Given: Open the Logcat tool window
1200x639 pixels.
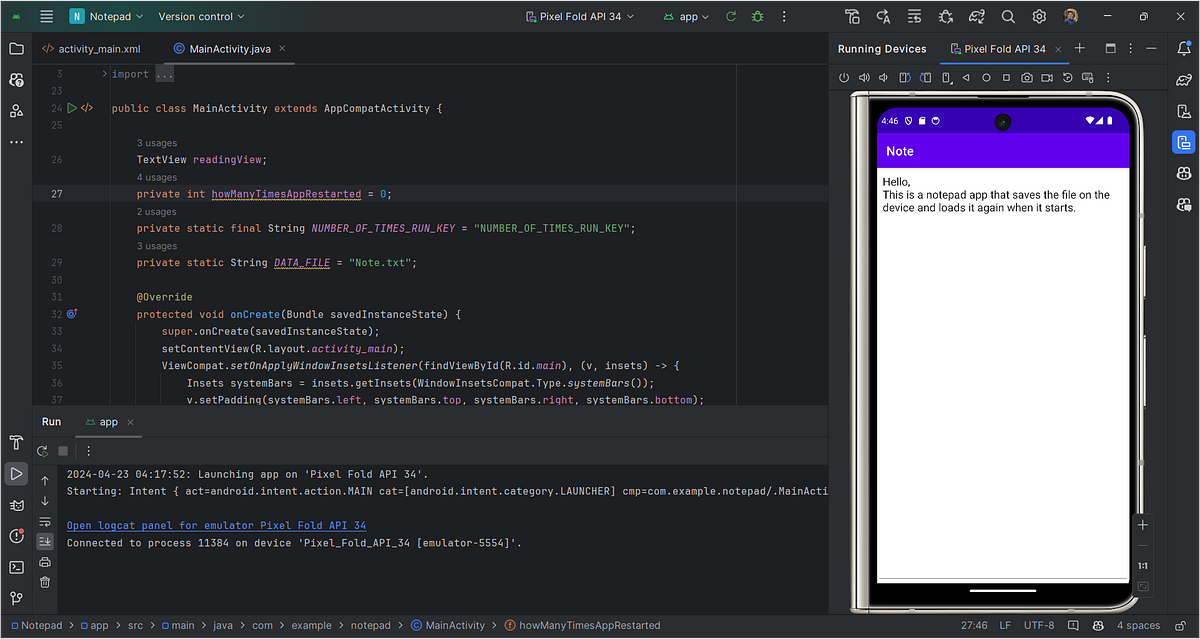Looking at the screenshot, I should click(x=16, y=505).
